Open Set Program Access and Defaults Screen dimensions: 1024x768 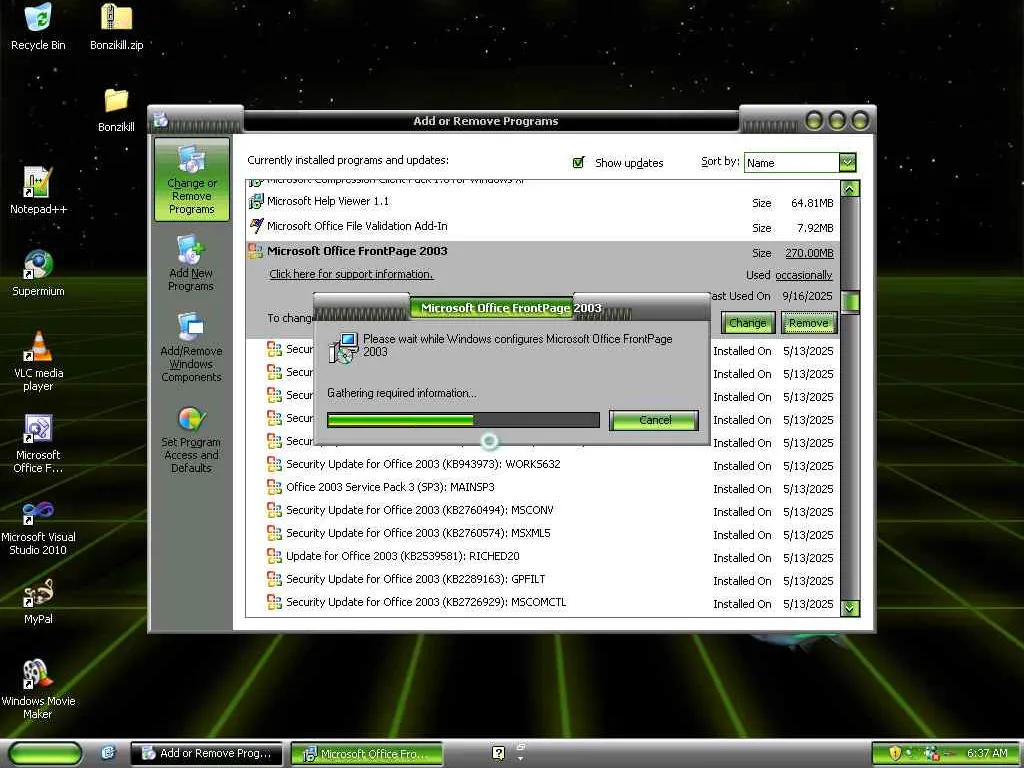pos(191,439)
